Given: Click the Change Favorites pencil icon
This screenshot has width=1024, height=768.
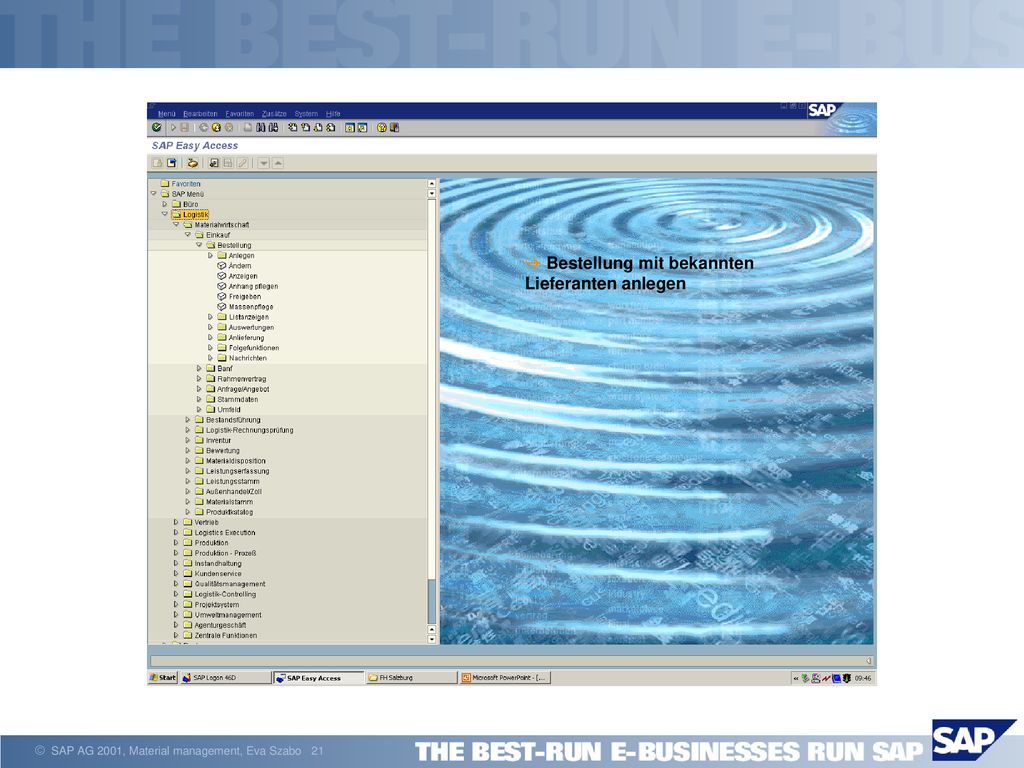Looking at the screenshot, I should point(242,163).
